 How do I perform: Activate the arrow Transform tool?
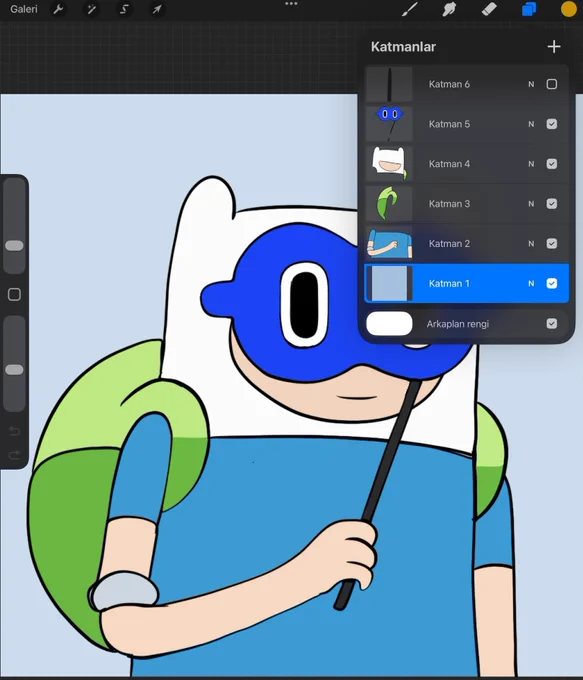(157, 9)
